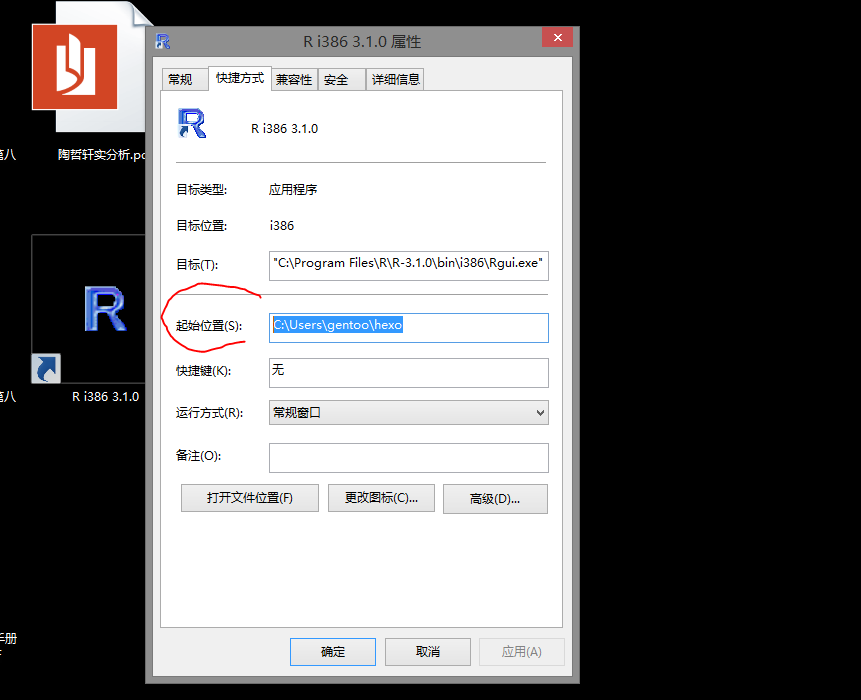Expand the 运行方式(R) dropdown
This screenshot has width=861, height=700.
coord(409,413)
